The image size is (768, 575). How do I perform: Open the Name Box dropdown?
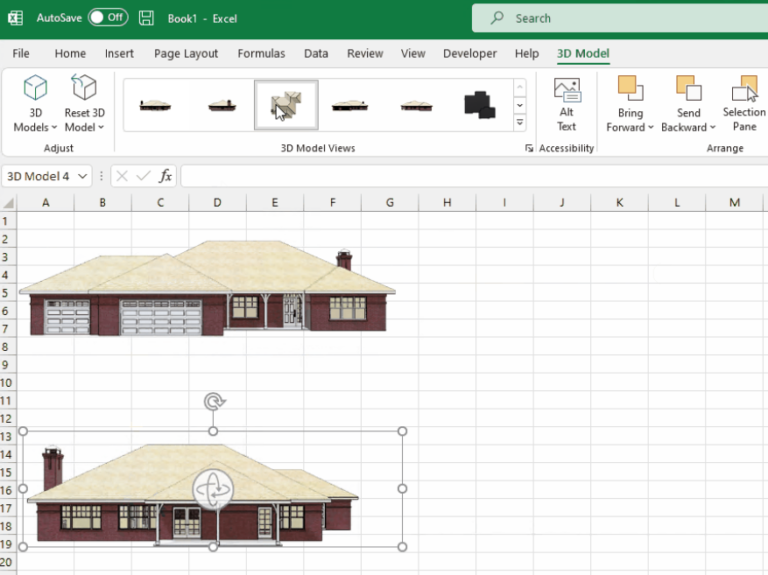click(82, 176)
